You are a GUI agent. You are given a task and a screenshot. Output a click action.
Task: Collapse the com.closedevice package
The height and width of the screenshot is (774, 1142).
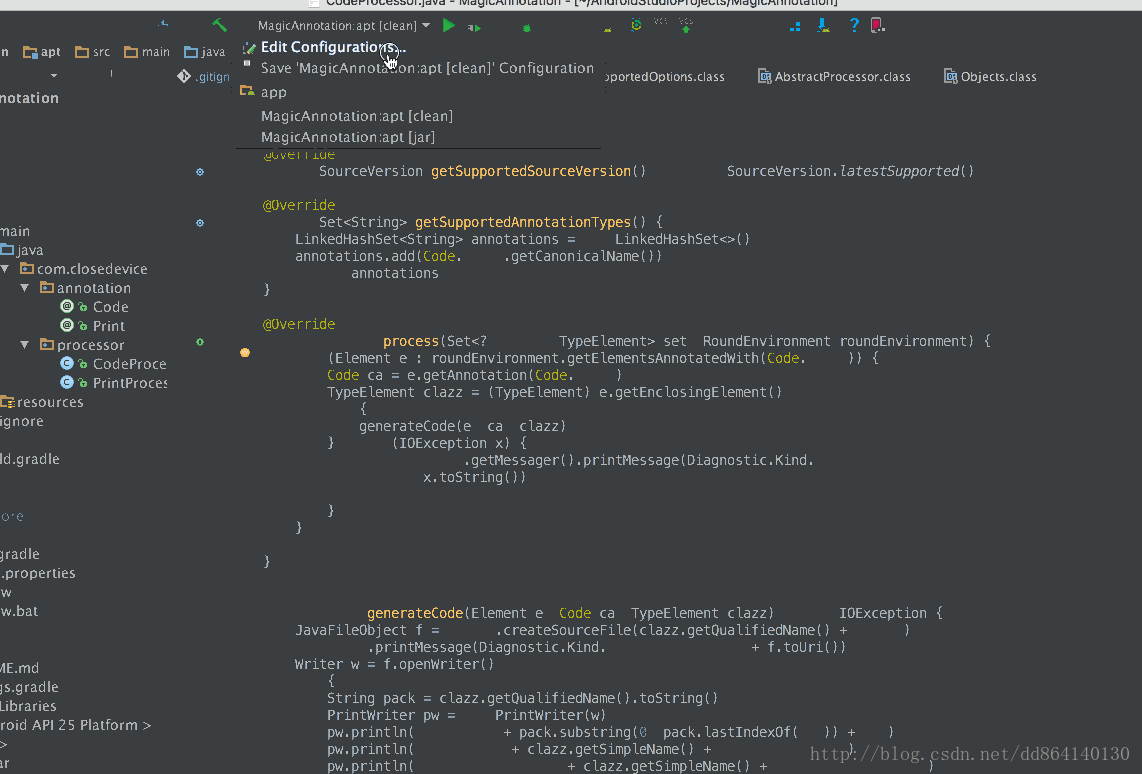[5, 269]
